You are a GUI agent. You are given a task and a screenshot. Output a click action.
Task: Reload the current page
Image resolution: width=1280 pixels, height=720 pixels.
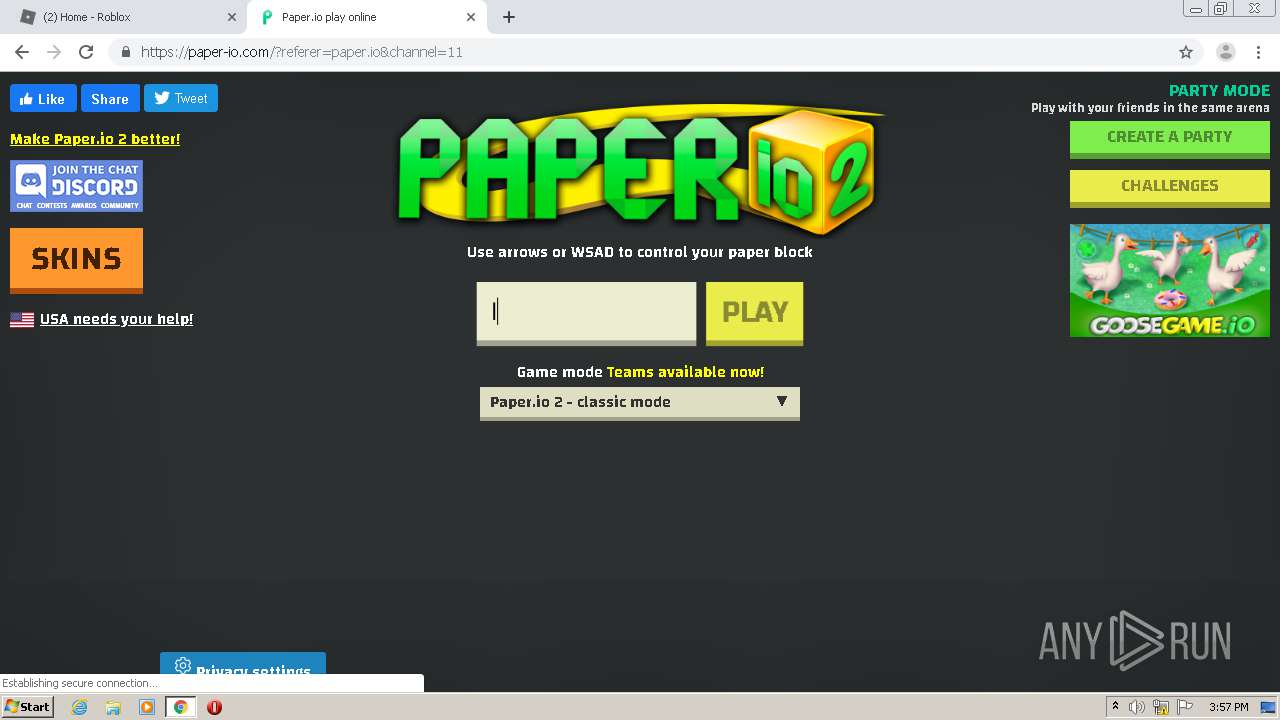pos(86,52)
